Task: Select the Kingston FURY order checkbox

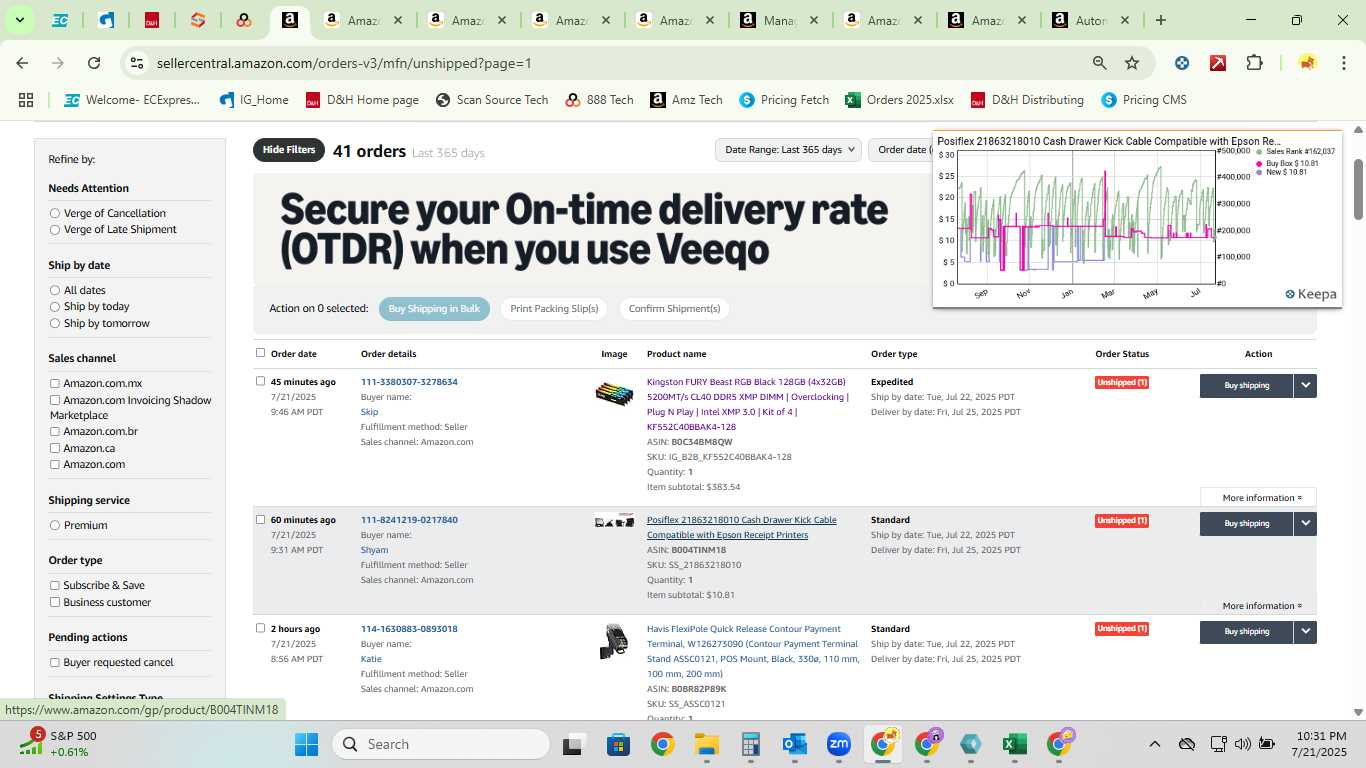Action: click(x=261, y=381)
